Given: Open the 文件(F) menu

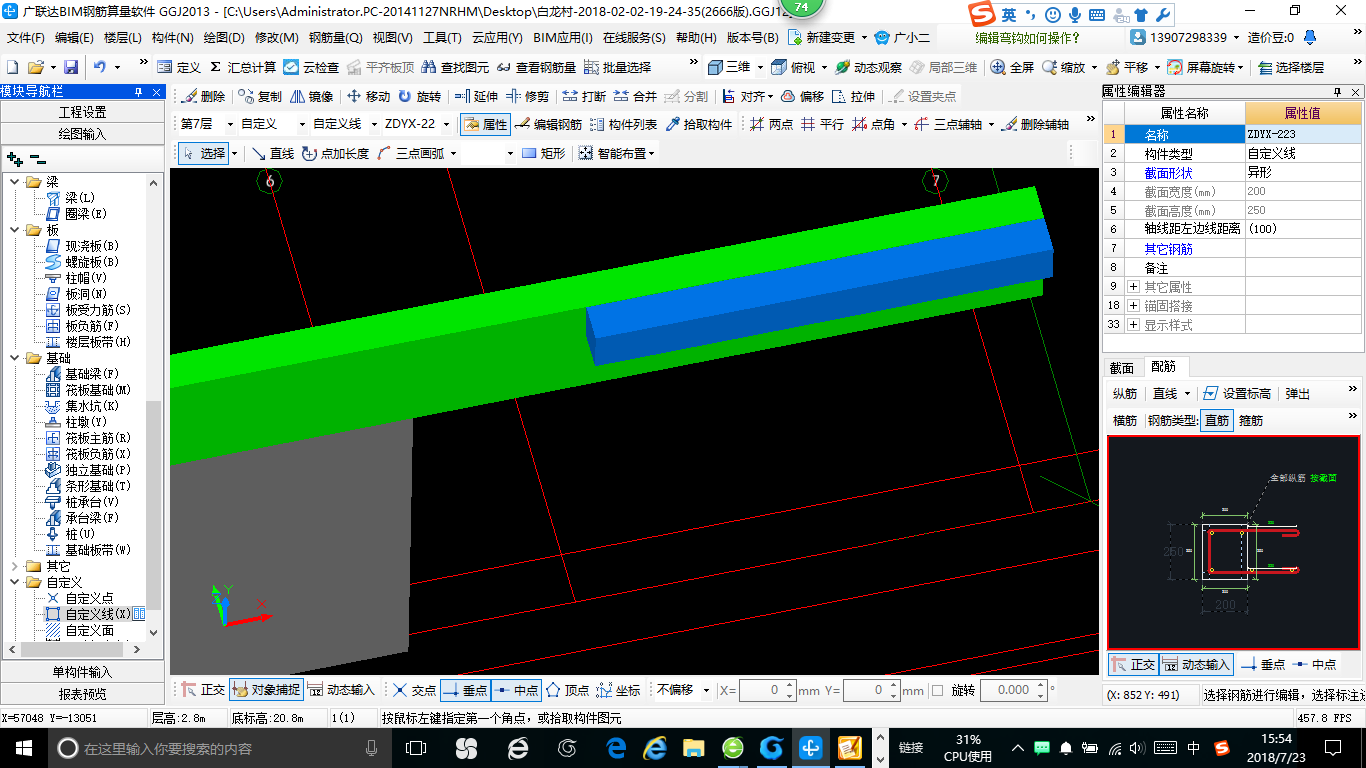Looking at the screenshot, I should click(x=26, y=38).
